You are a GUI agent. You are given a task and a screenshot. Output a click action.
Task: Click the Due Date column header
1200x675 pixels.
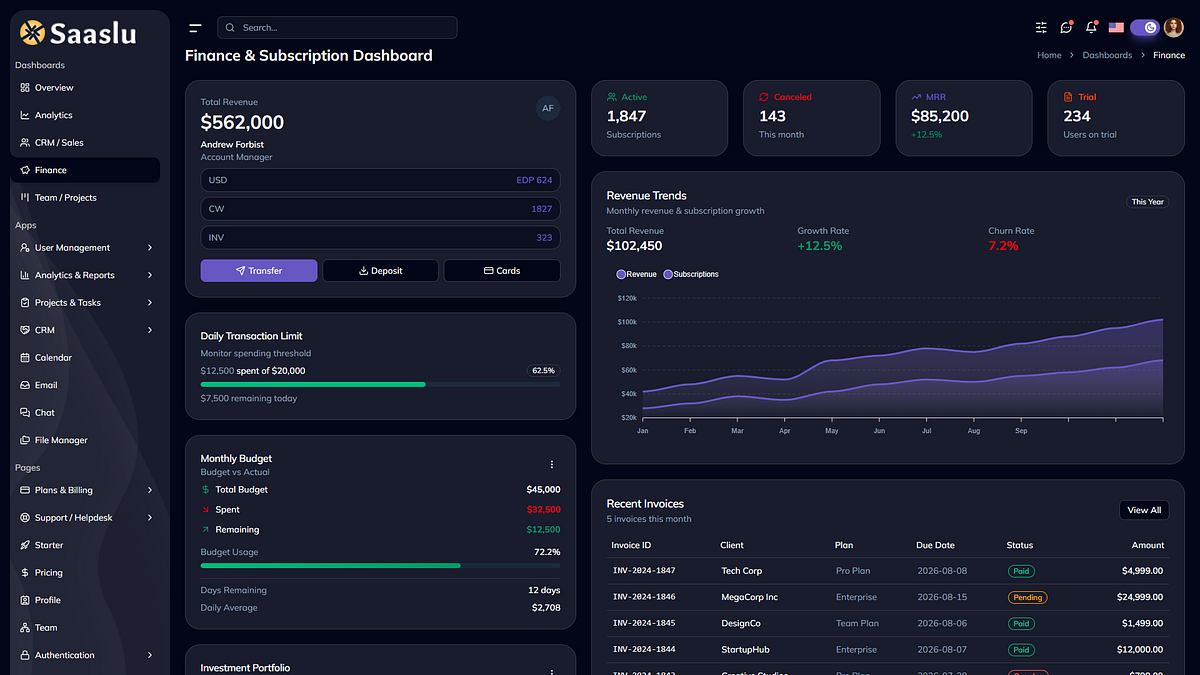pyautogui.click(x=935, y=545)
